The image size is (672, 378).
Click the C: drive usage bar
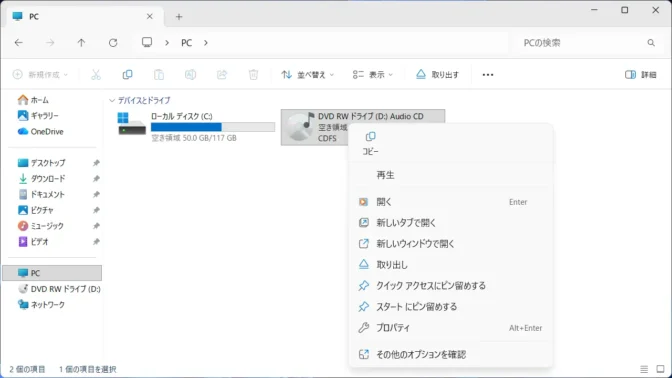213,127
